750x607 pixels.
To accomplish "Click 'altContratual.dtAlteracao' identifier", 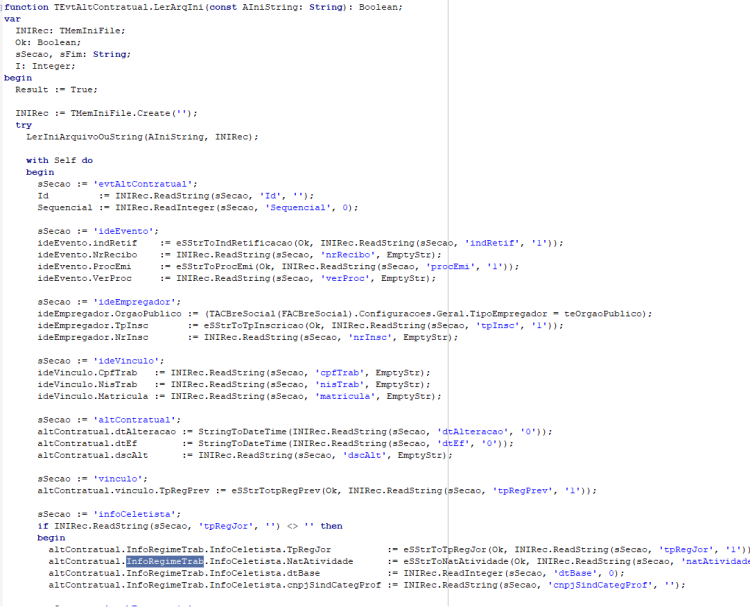I will [107, 431].
